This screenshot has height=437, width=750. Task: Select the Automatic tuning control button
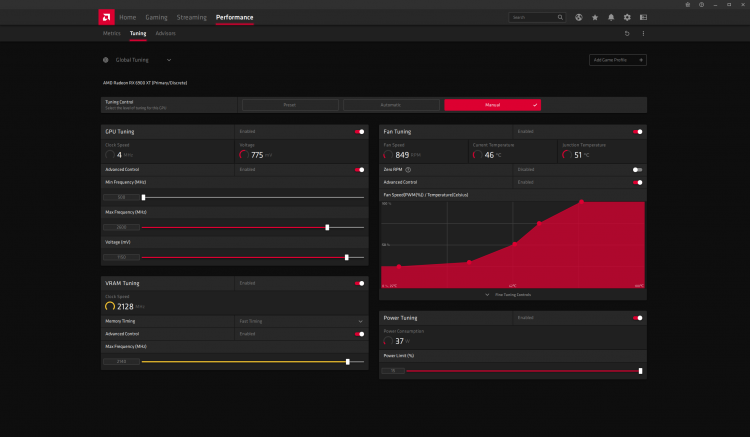pos(391,104)
